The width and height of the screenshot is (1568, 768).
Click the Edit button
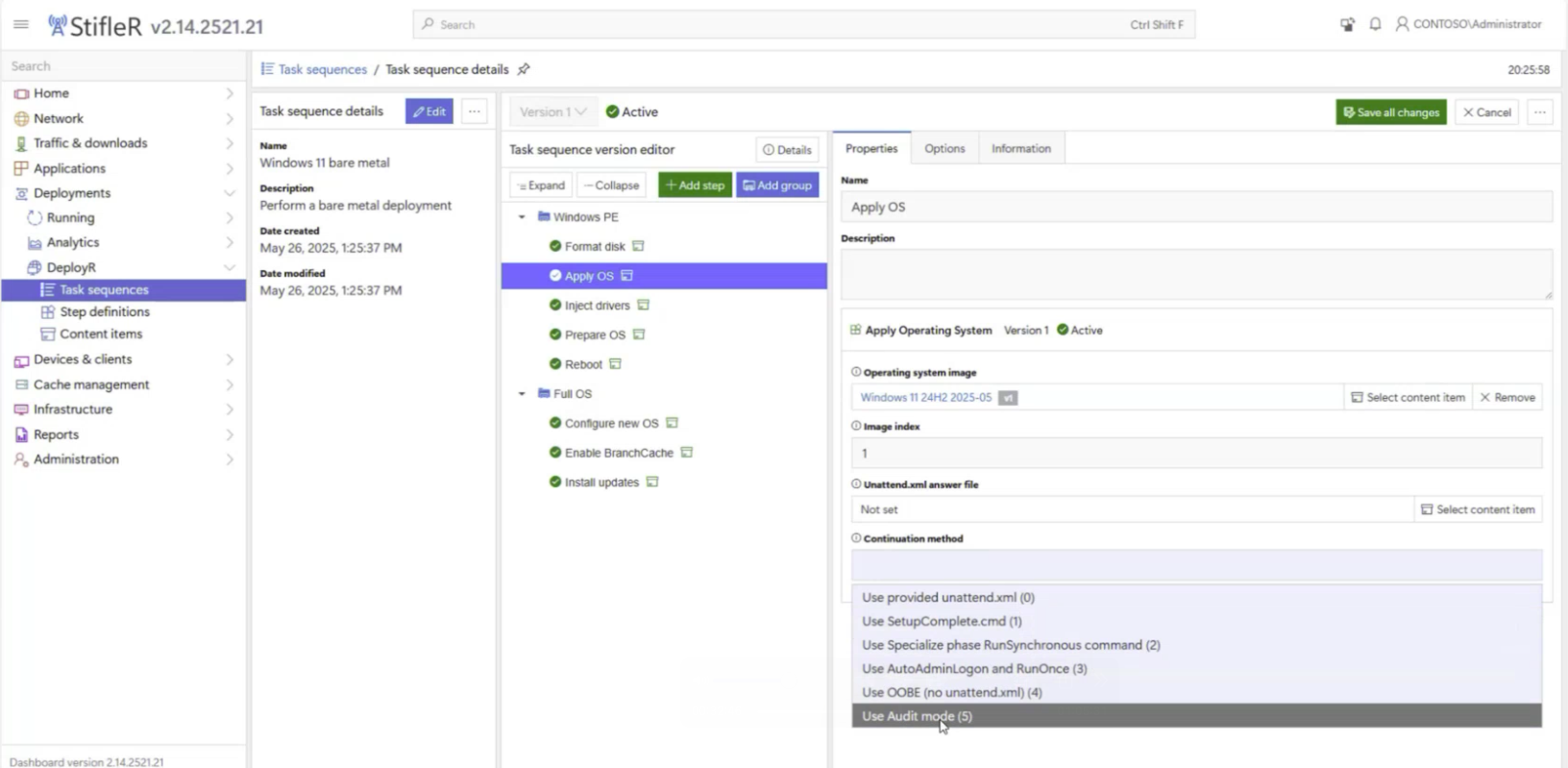429,111
